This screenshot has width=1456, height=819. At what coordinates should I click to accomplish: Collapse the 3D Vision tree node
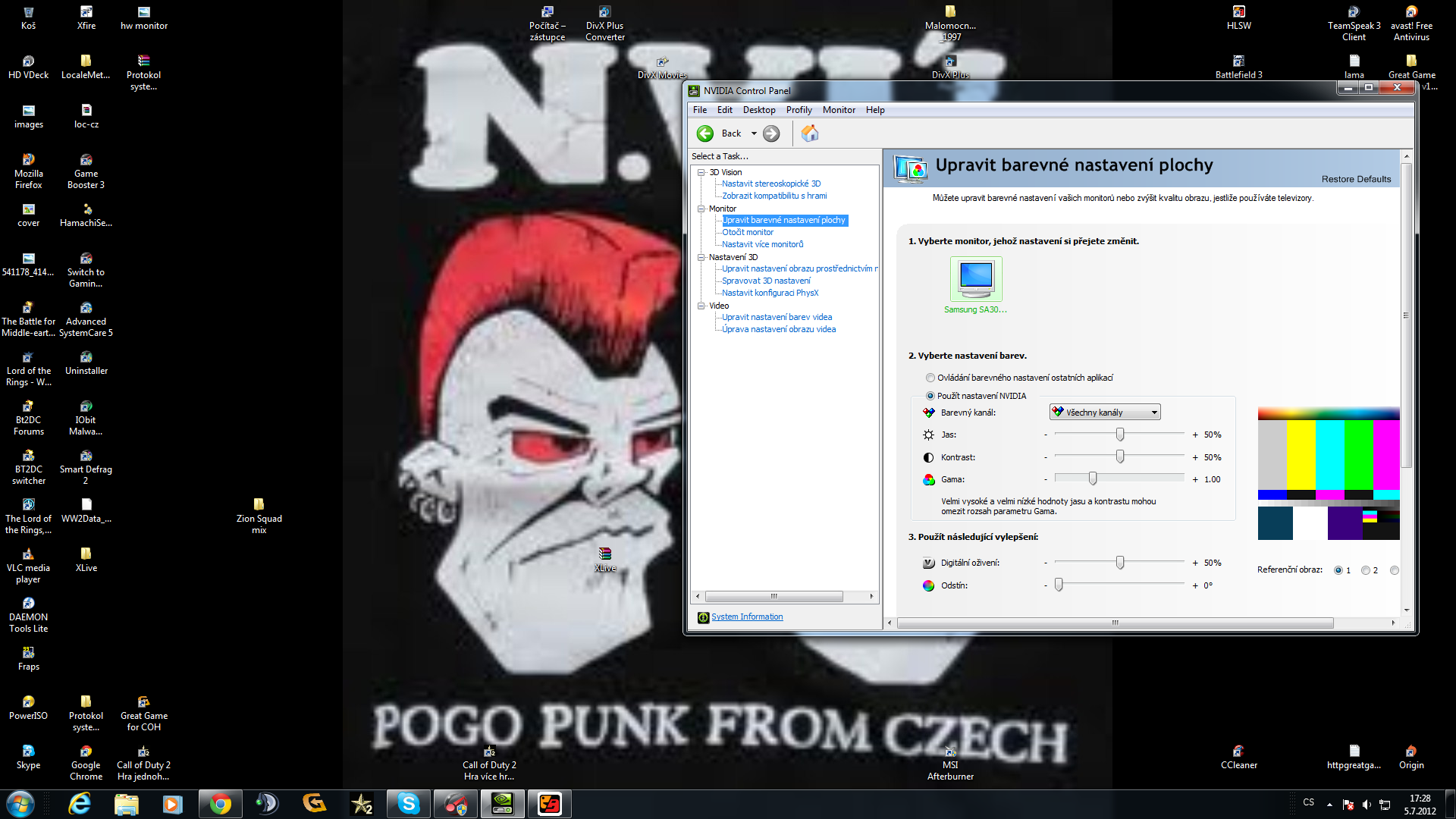point(701,172)
